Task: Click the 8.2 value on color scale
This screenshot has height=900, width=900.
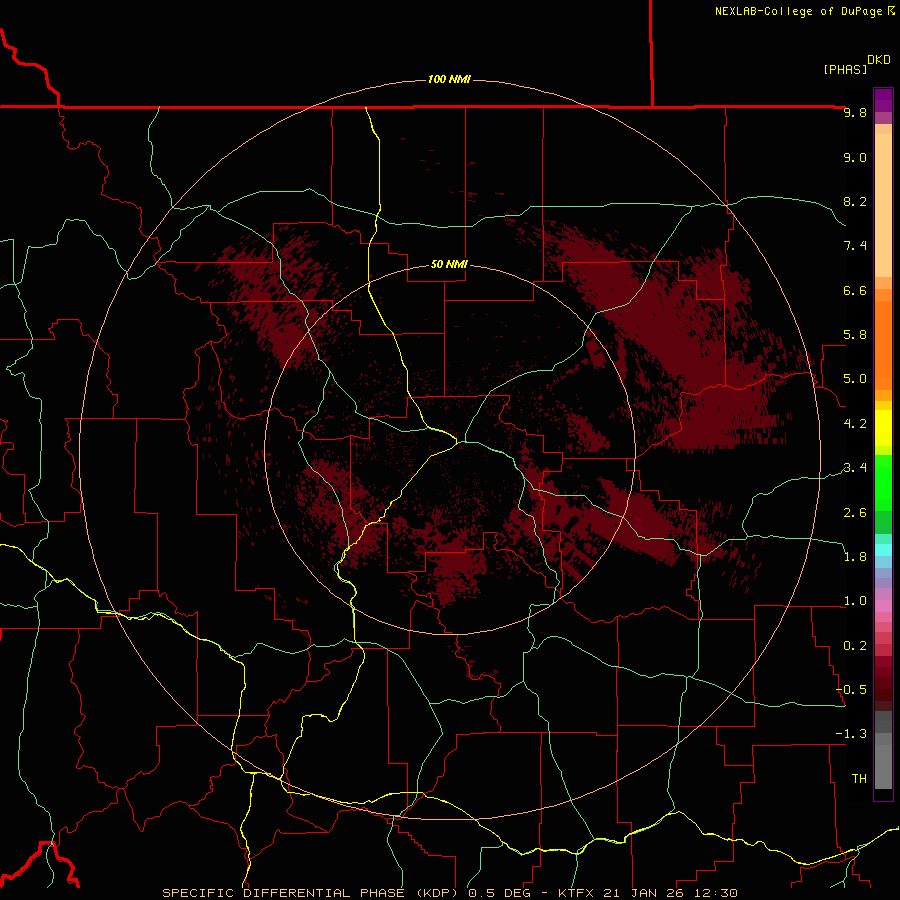Action: 855,201
